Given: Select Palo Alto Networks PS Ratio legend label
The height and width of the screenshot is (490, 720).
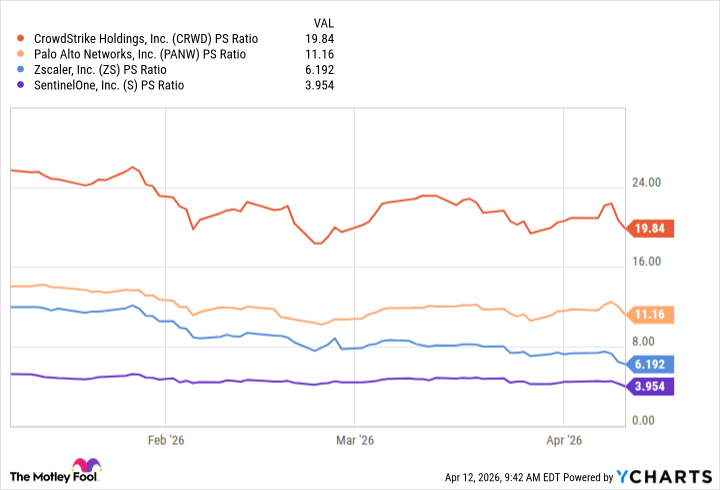Looking at the screenshot, I should (136, 54).
